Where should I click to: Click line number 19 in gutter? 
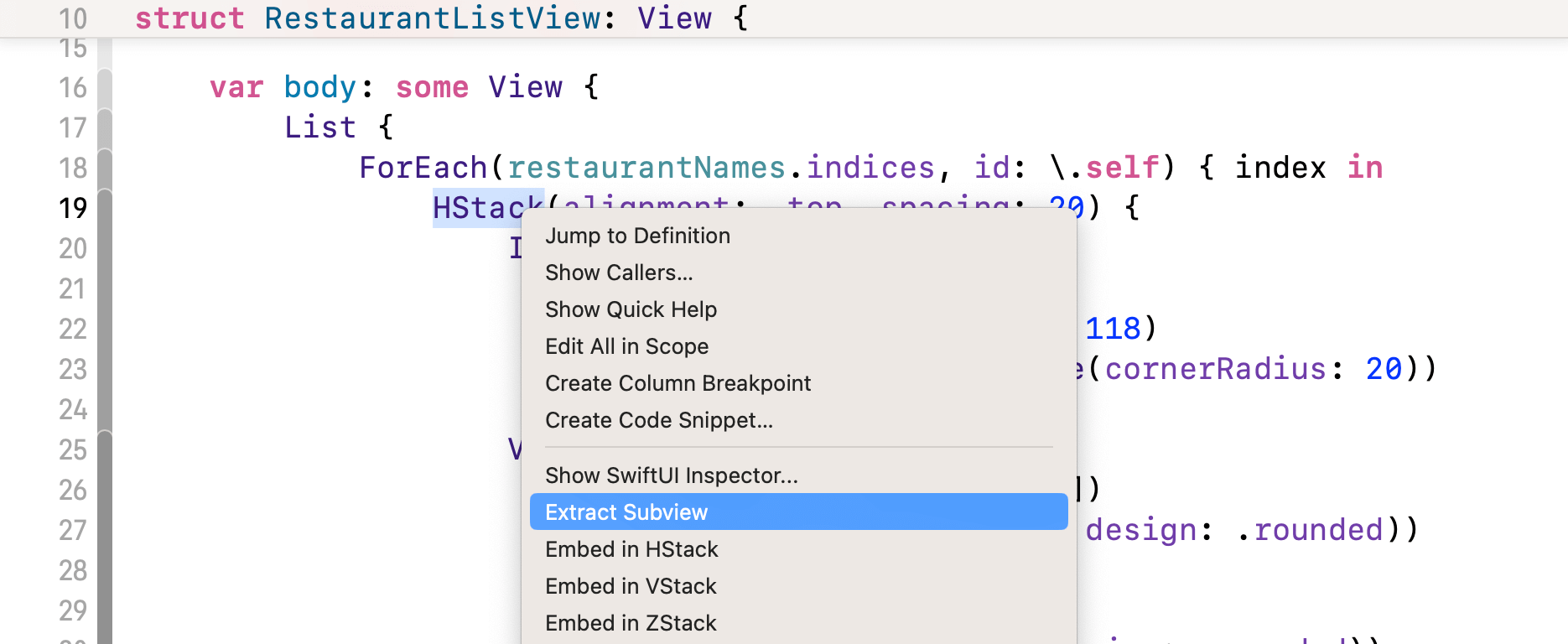tap(73, 208)
